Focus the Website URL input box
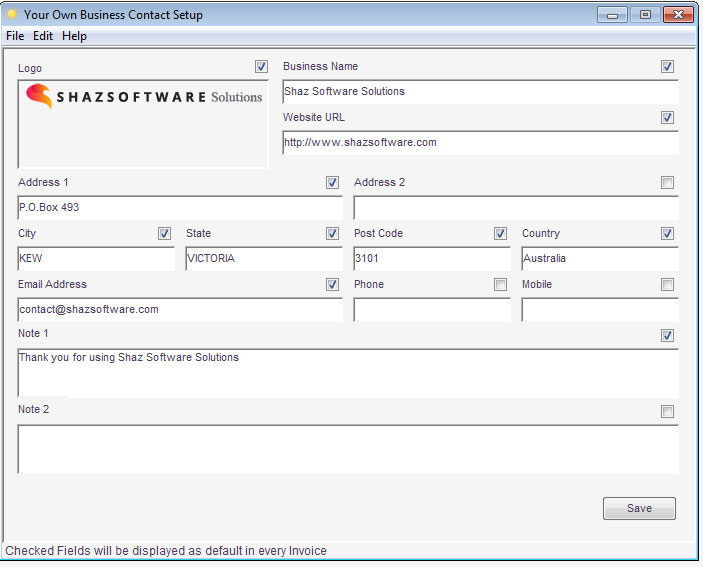Screen dimensions: 703x567 [x=480, y=143]
